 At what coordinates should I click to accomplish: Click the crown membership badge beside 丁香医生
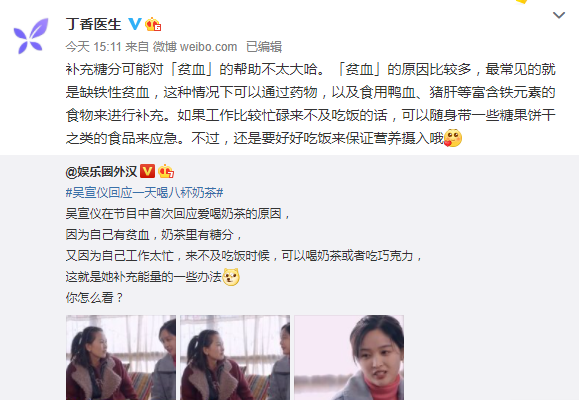pyautogui.click(x=153, y=24)
